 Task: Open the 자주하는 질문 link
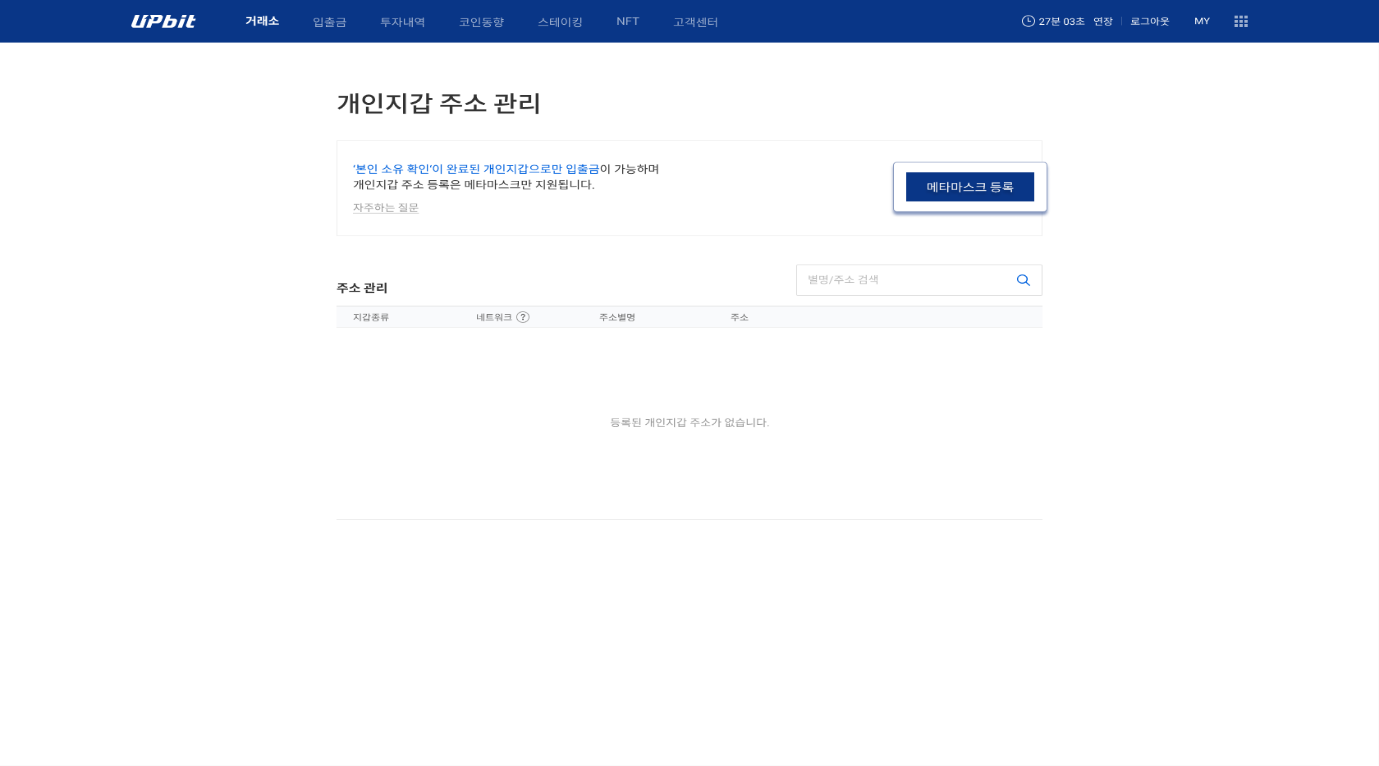pos(386,208)
